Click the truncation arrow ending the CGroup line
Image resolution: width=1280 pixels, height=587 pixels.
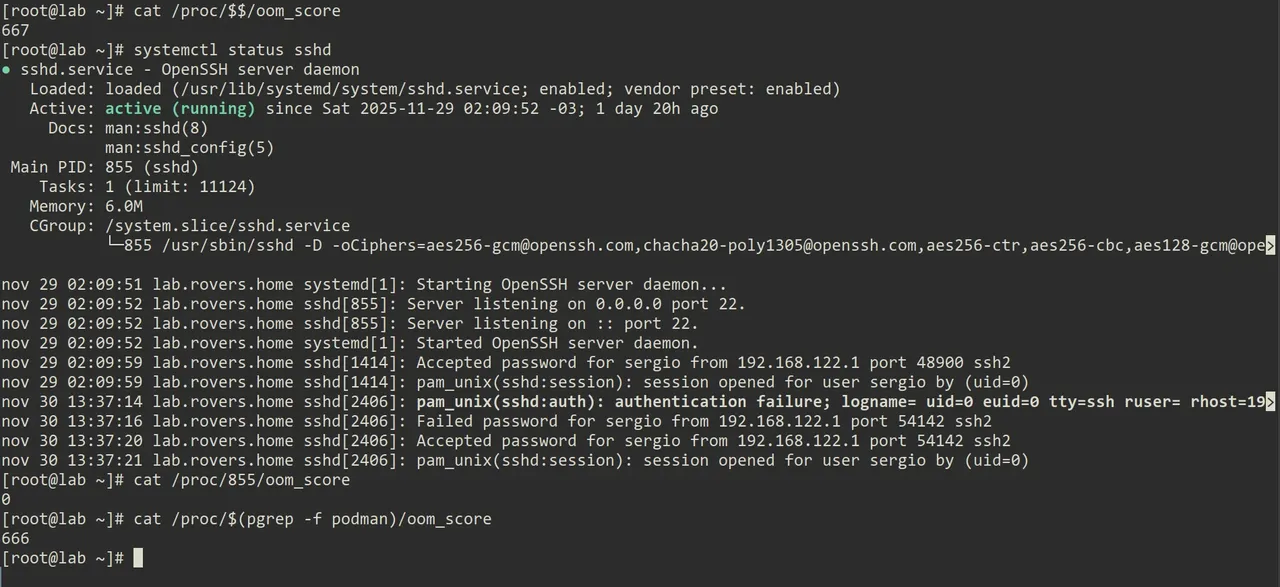pyautogui.click(x=1270, y=246)
